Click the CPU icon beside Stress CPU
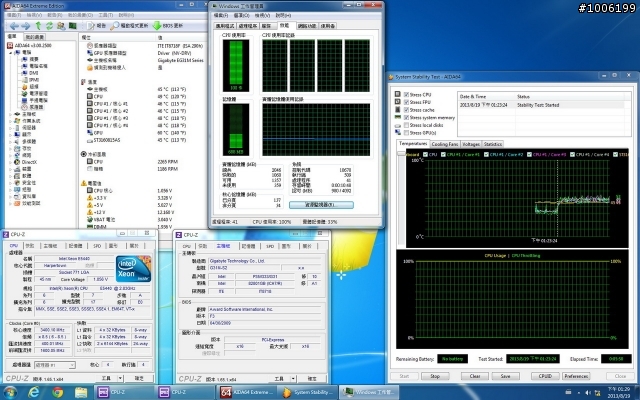The height and width of the screenshot is (400, 640). tap(398, 94)
